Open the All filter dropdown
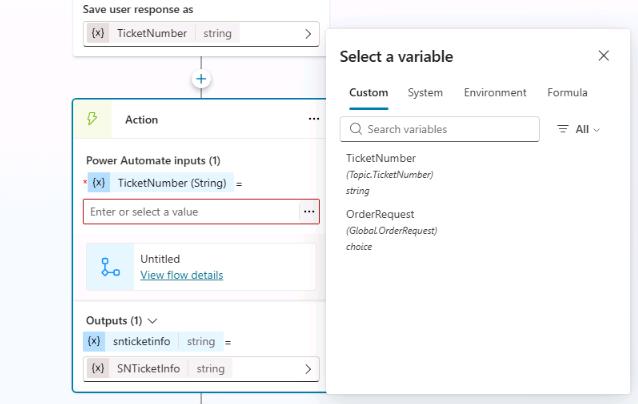 (578, 129)
